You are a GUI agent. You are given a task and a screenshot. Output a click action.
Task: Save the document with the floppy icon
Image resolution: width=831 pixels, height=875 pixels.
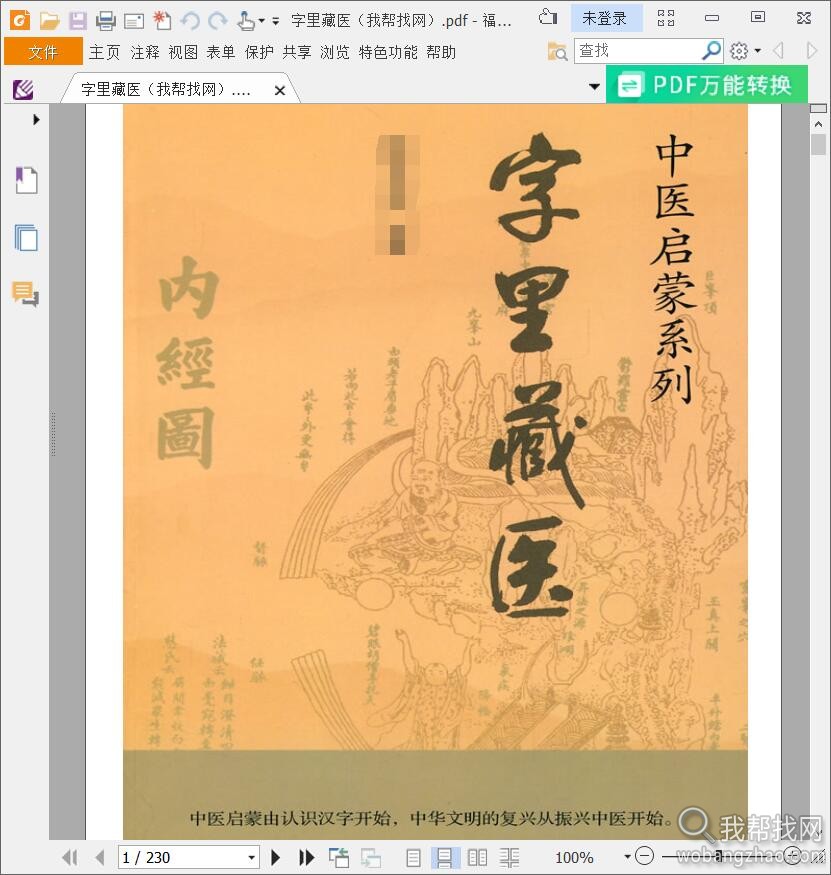[78, 21]
